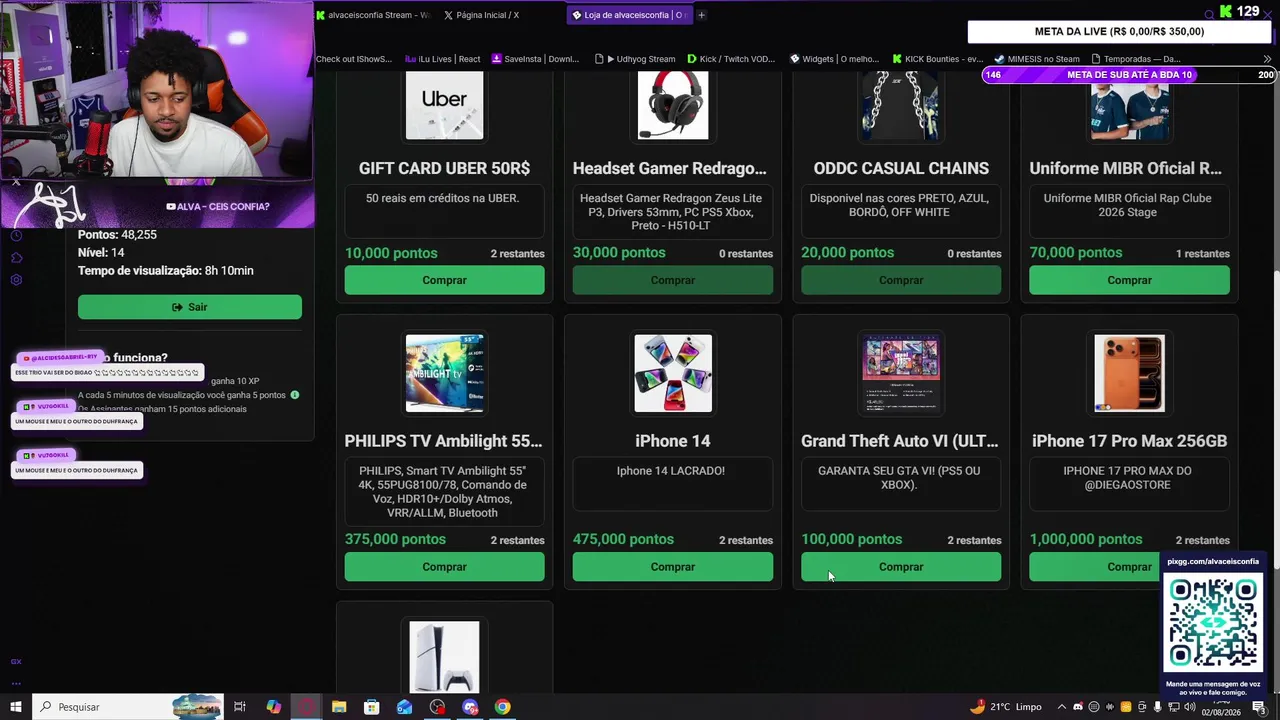Select the Loja de alvaceisconfia tab

628,15
